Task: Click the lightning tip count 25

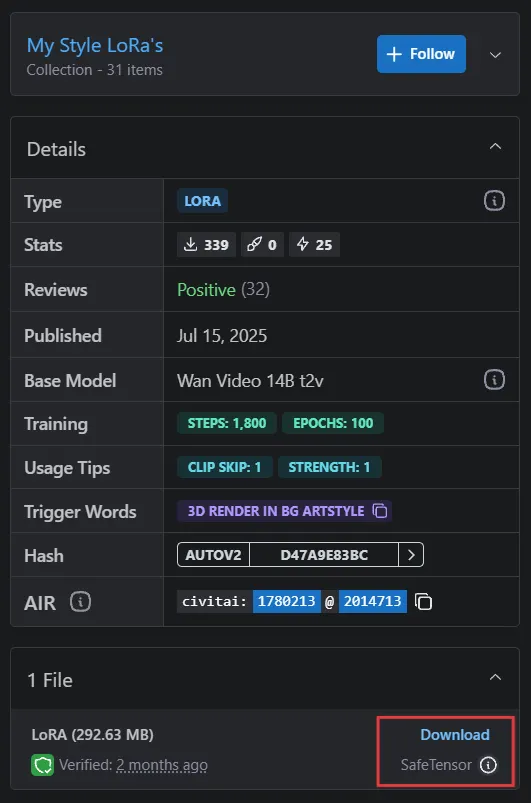Action: point(314,245)
